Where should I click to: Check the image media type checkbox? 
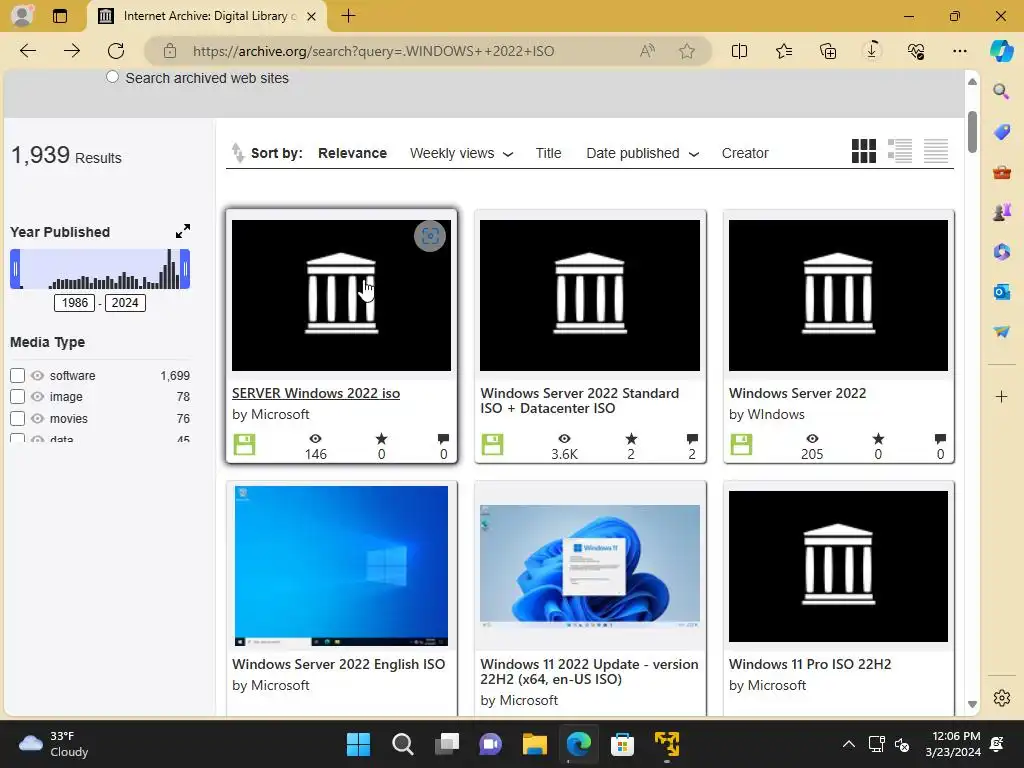(18, 396)
